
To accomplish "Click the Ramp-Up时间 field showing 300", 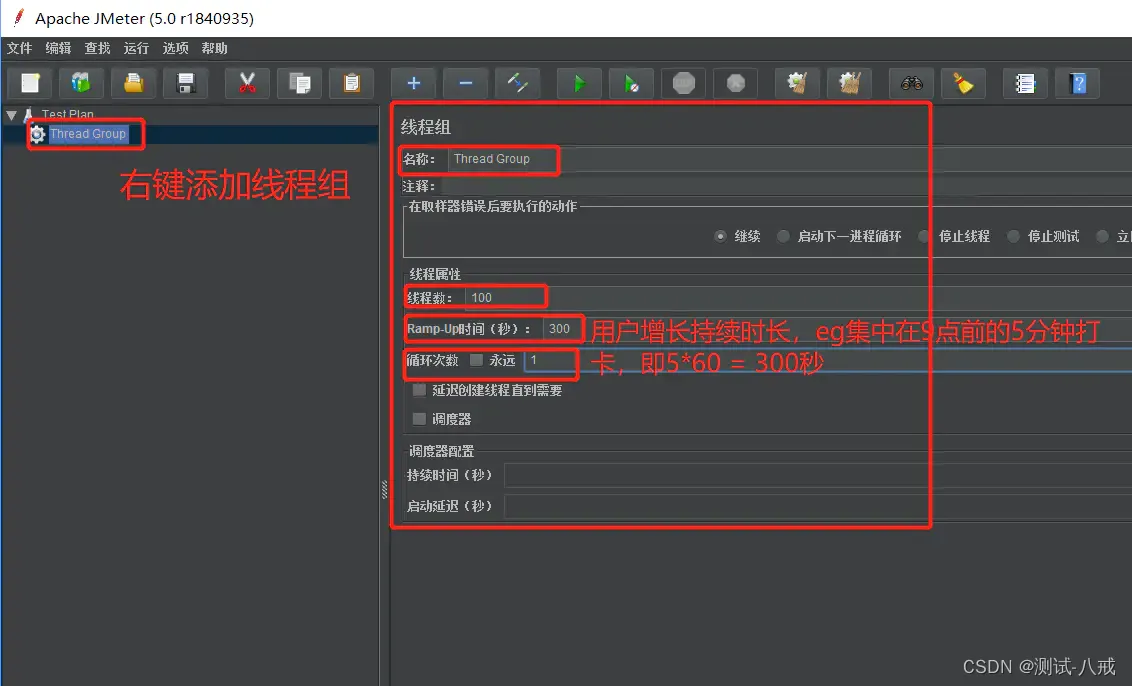I will (x=837, y=329).
